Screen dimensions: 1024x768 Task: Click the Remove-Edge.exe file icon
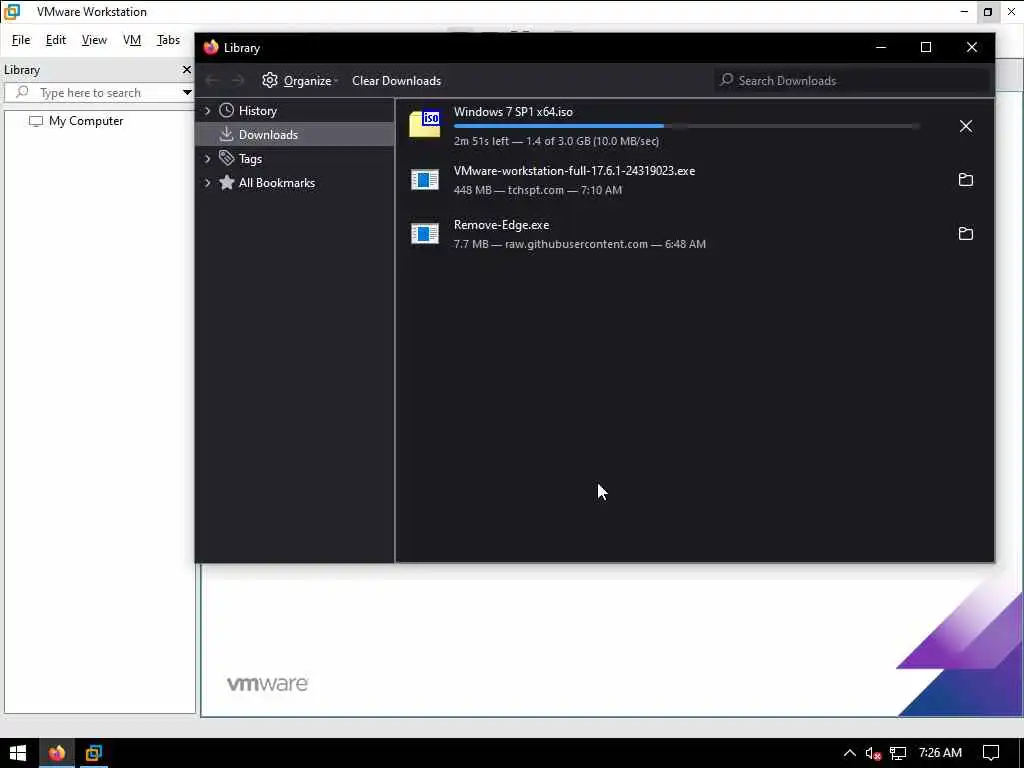click(x=424, y=233)
